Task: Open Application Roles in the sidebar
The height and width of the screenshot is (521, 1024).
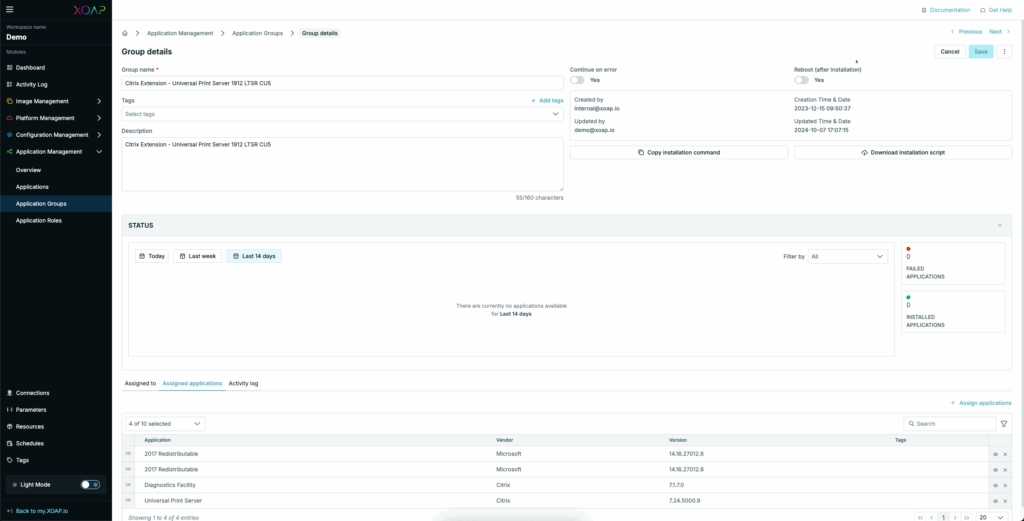Action: click(39, 221)
